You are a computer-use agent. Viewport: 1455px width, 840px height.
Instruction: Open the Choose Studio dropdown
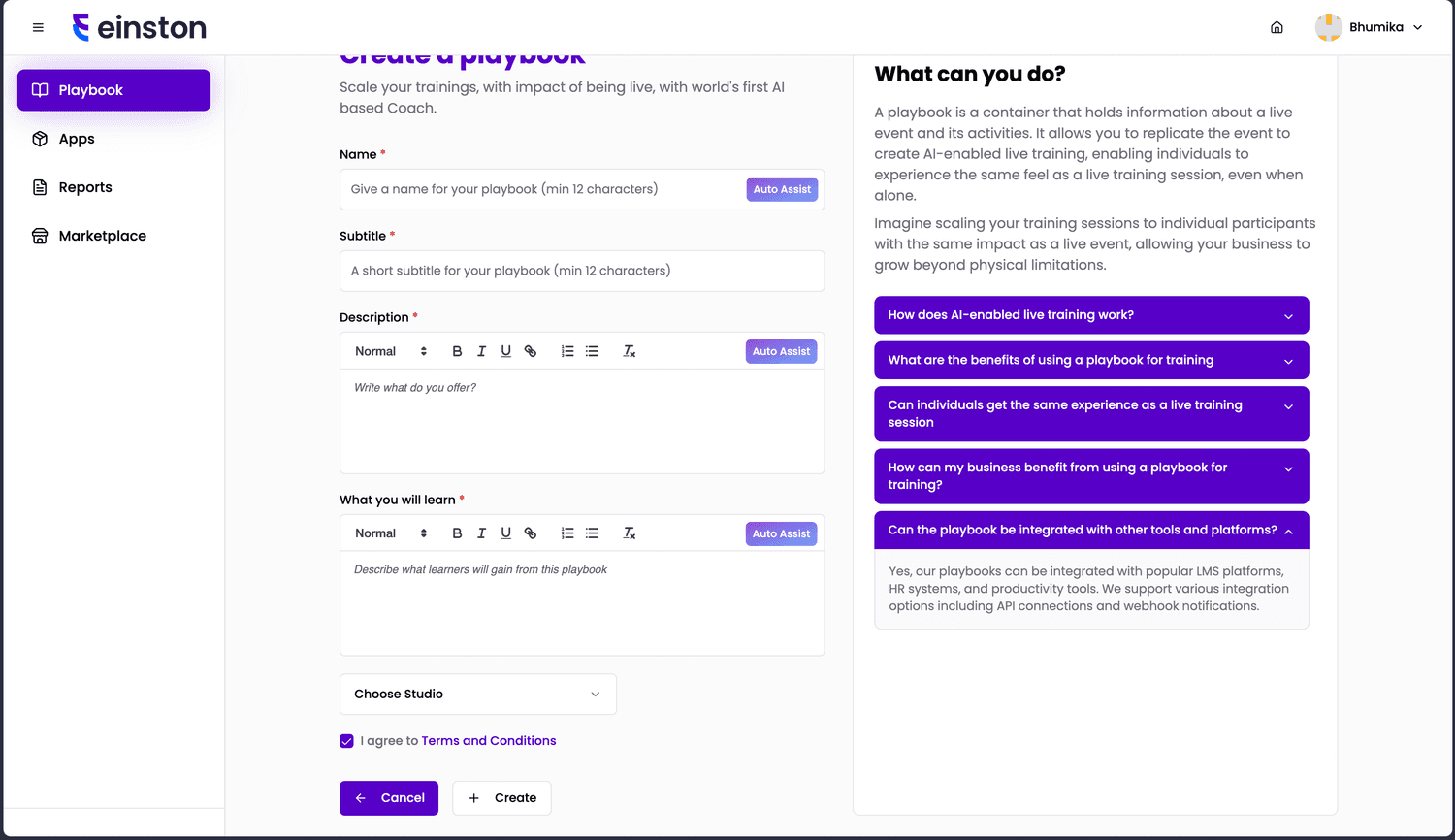coord(478,695)
